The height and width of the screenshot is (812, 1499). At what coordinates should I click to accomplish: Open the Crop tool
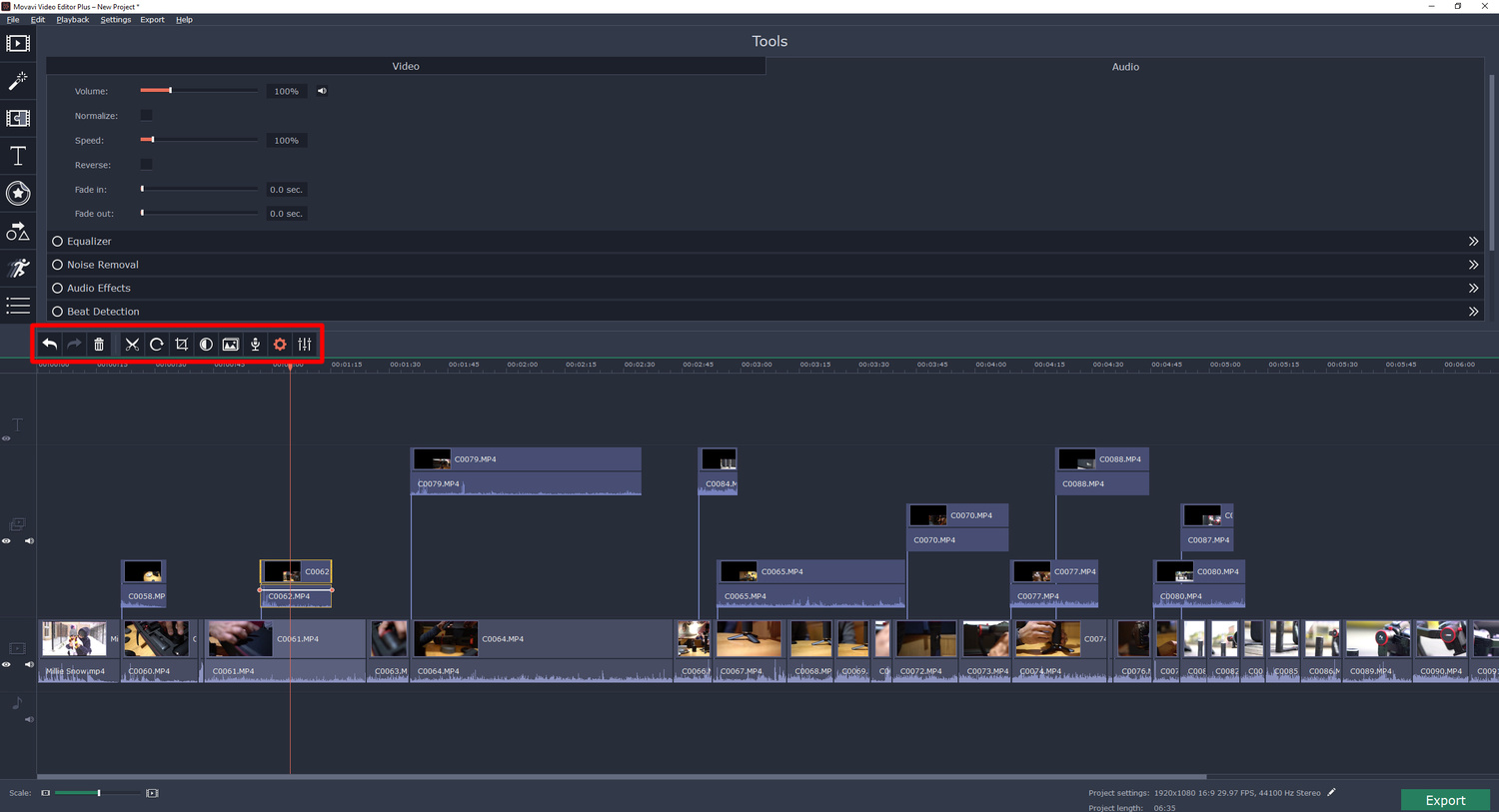(181, 344)
